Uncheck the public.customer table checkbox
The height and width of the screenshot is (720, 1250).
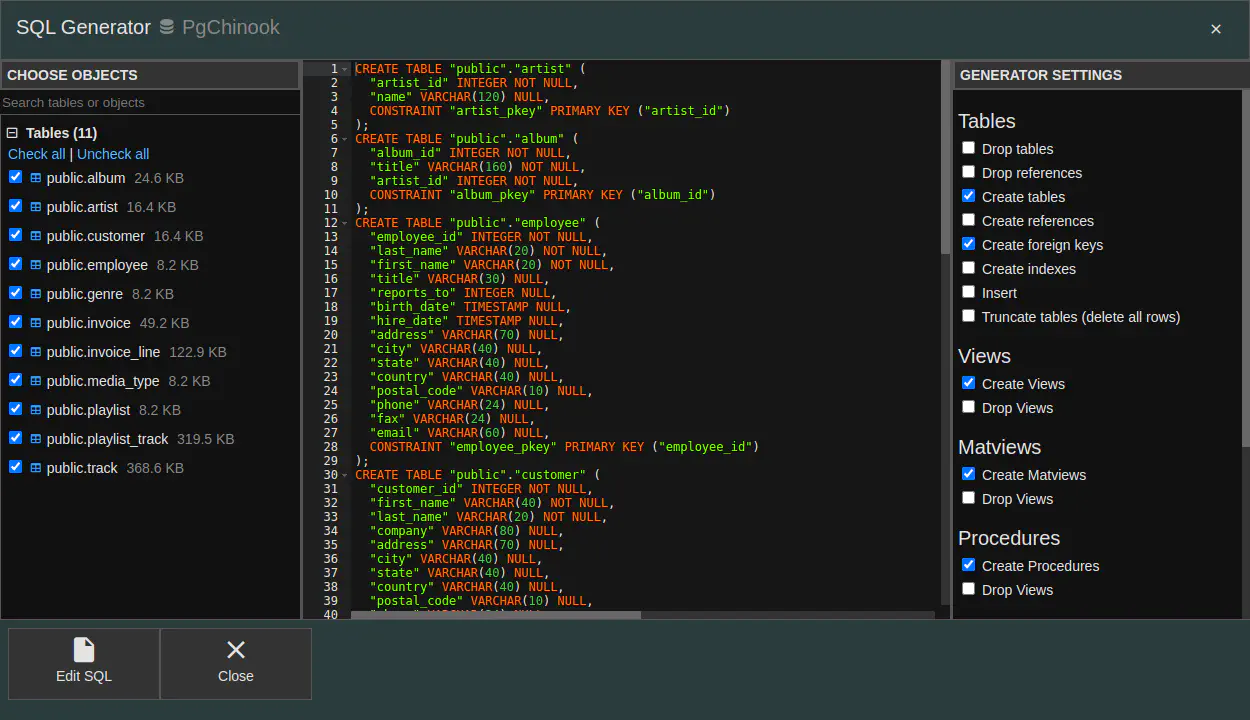click(x=15, y=235)
